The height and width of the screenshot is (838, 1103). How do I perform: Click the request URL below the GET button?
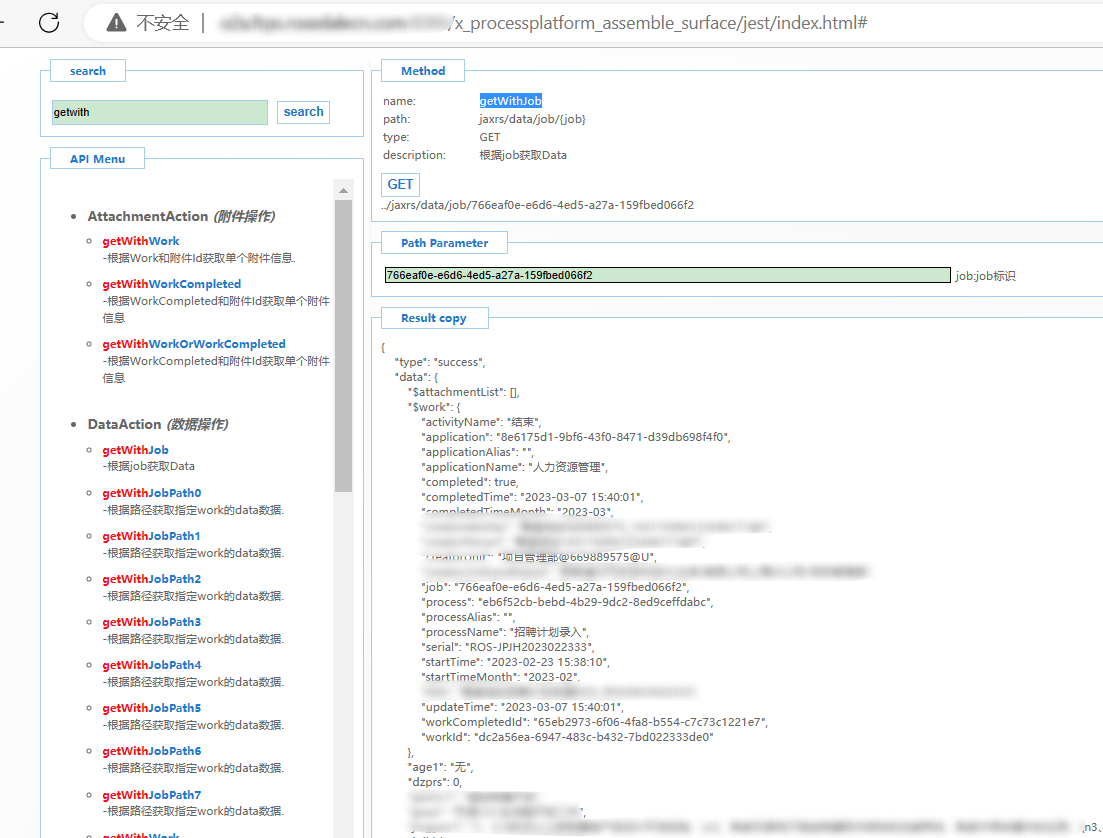537,205
